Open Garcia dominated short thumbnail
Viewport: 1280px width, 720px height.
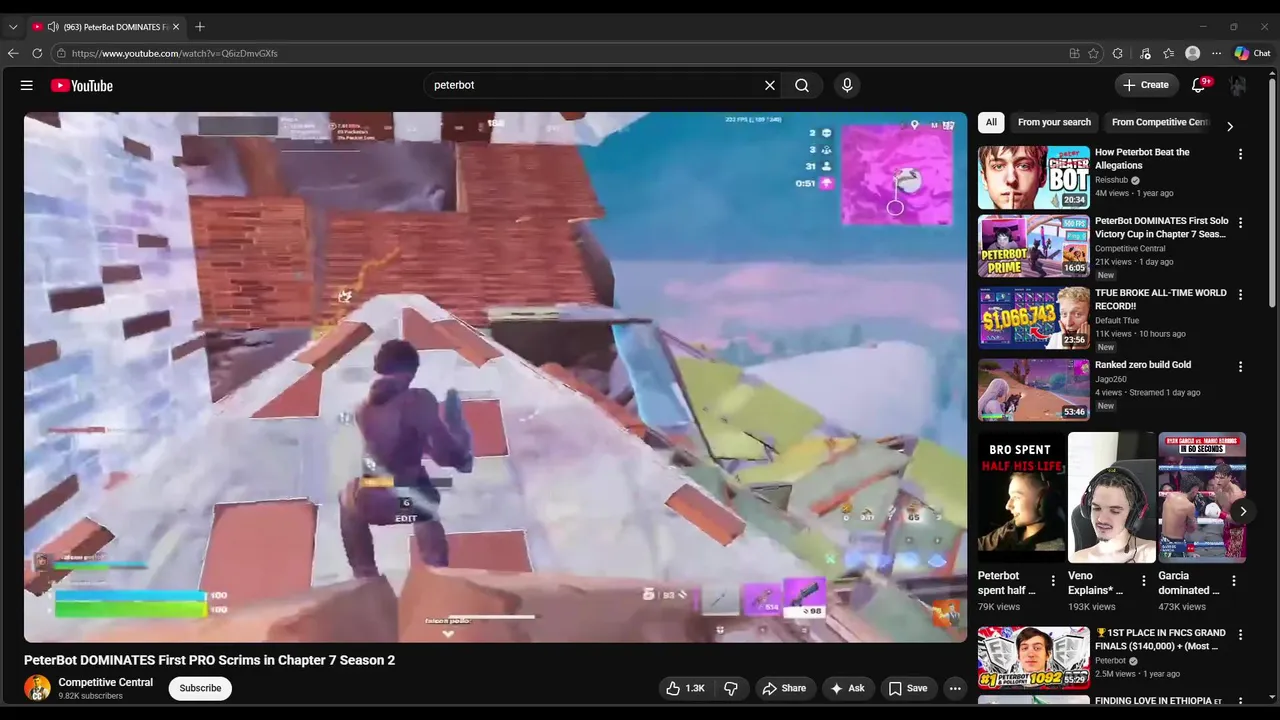tap(1202, 497)
